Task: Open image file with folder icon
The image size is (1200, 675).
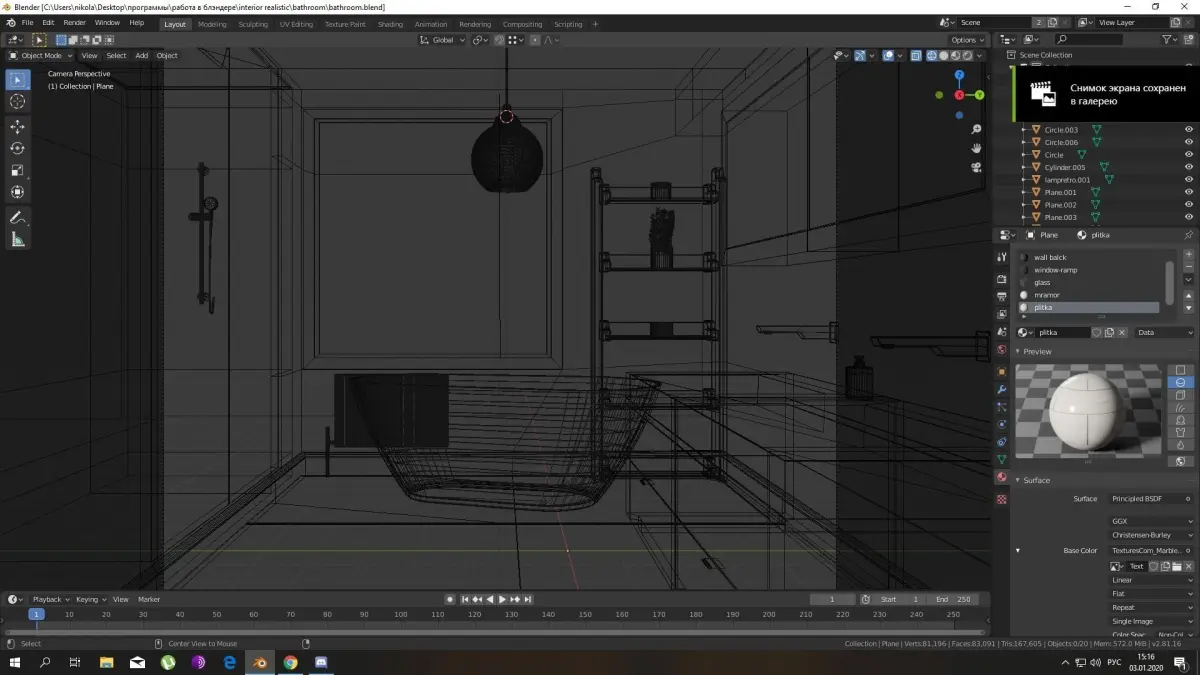Action: [x=1177, y=566]
